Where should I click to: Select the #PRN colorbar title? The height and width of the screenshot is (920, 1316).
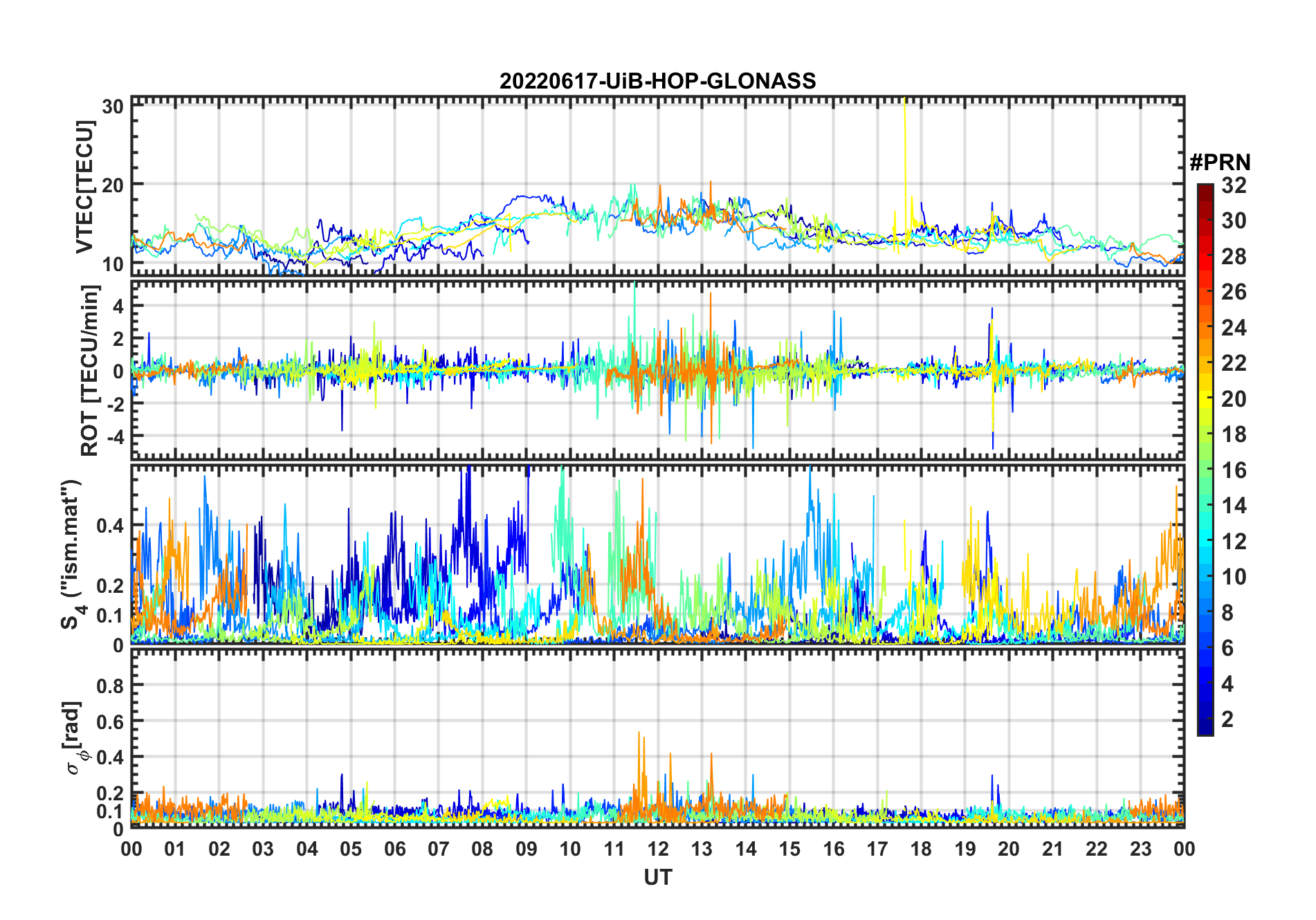pyautogui.click(x=1220, y=163)
